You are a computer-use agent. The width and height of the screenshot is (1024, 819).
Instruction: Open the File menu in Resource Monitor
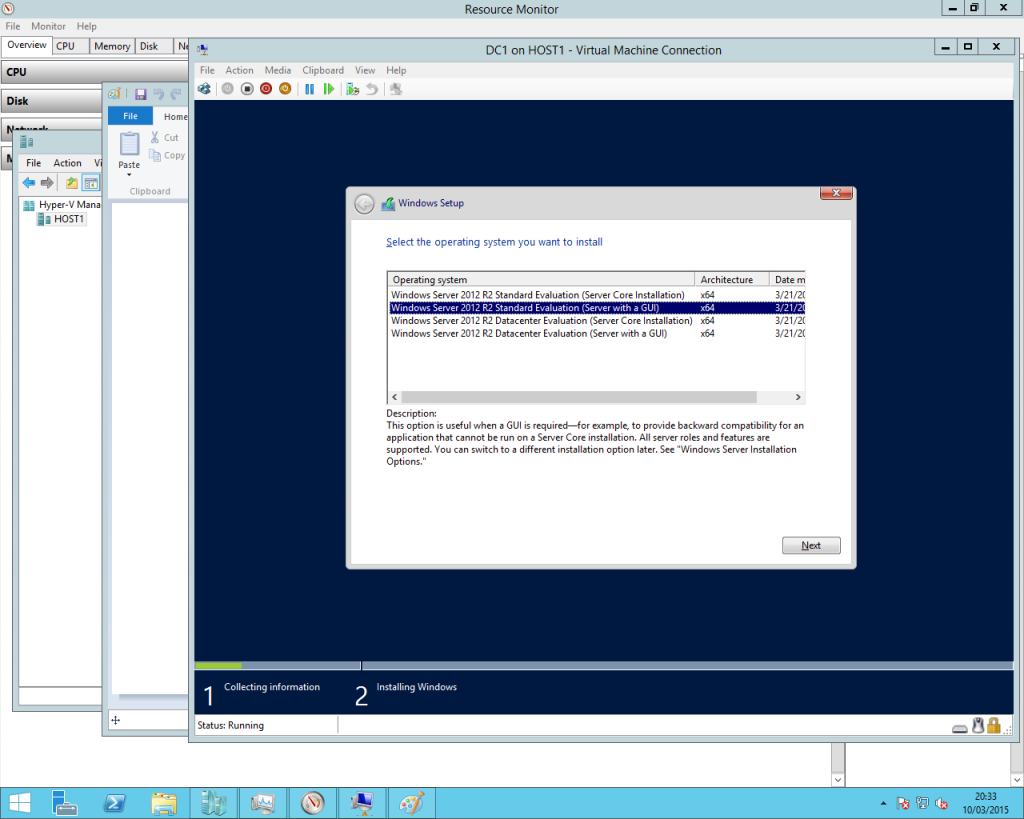coord(12,26)
